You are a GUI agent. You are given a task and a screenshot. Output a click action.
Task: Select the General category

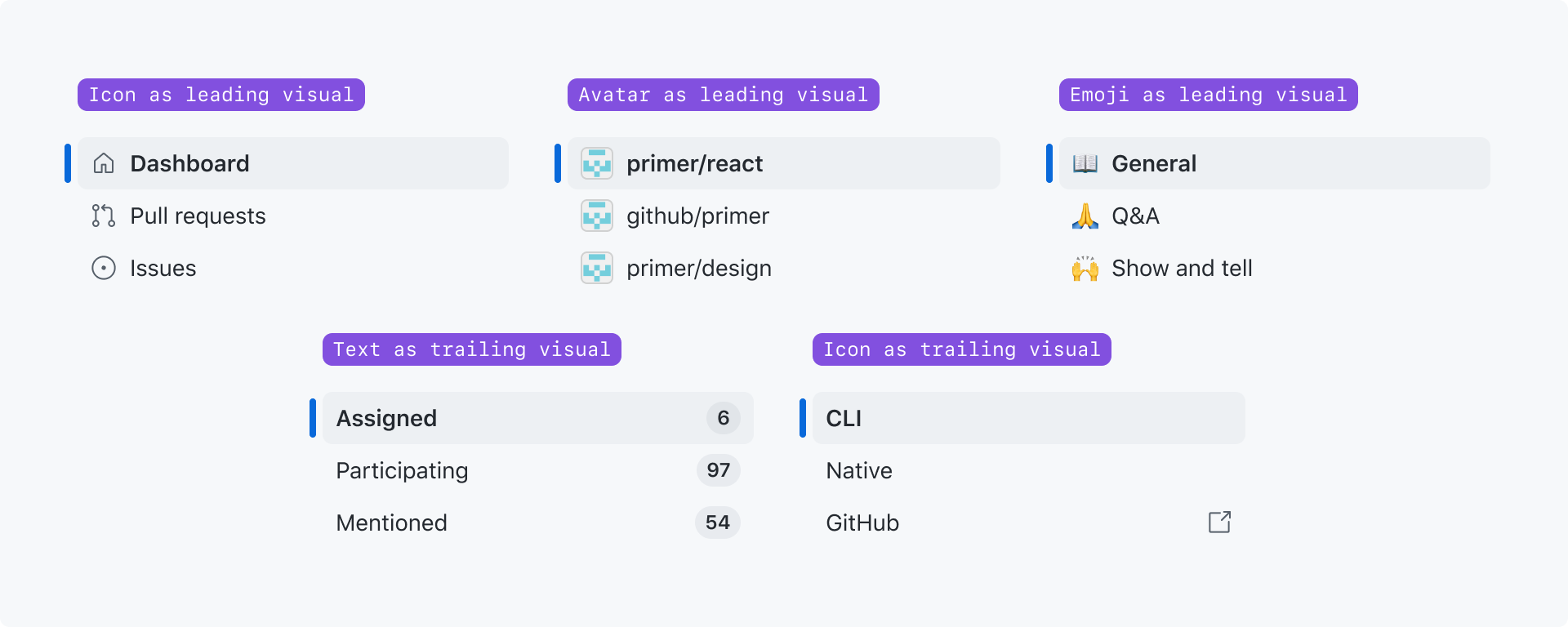pos(1275,163)
